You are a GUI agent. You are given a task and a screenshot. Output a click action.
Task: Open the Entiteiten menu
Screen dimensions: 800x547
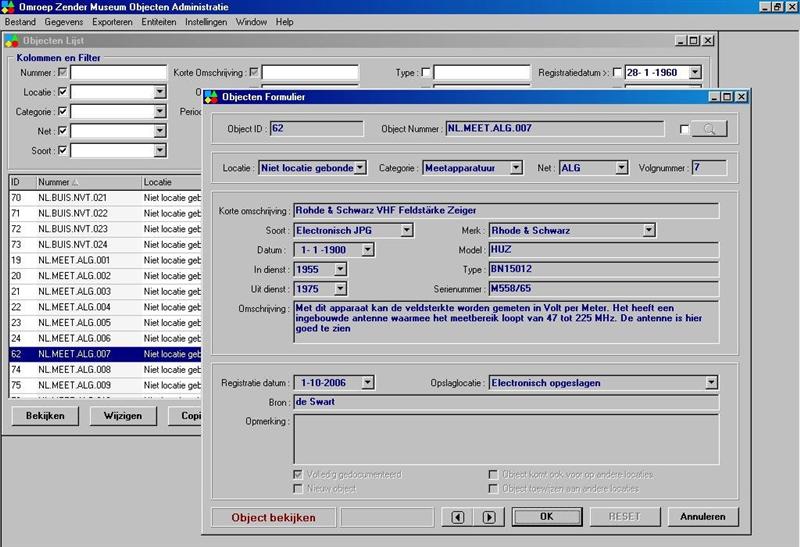point(159,22)
